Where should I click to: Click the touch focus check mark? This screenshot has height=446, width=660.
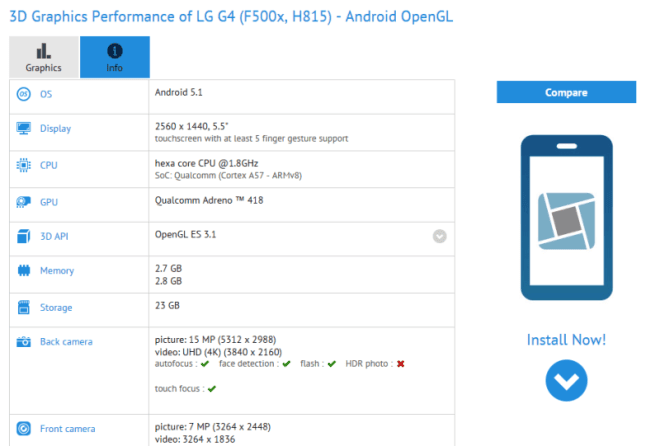212,389
